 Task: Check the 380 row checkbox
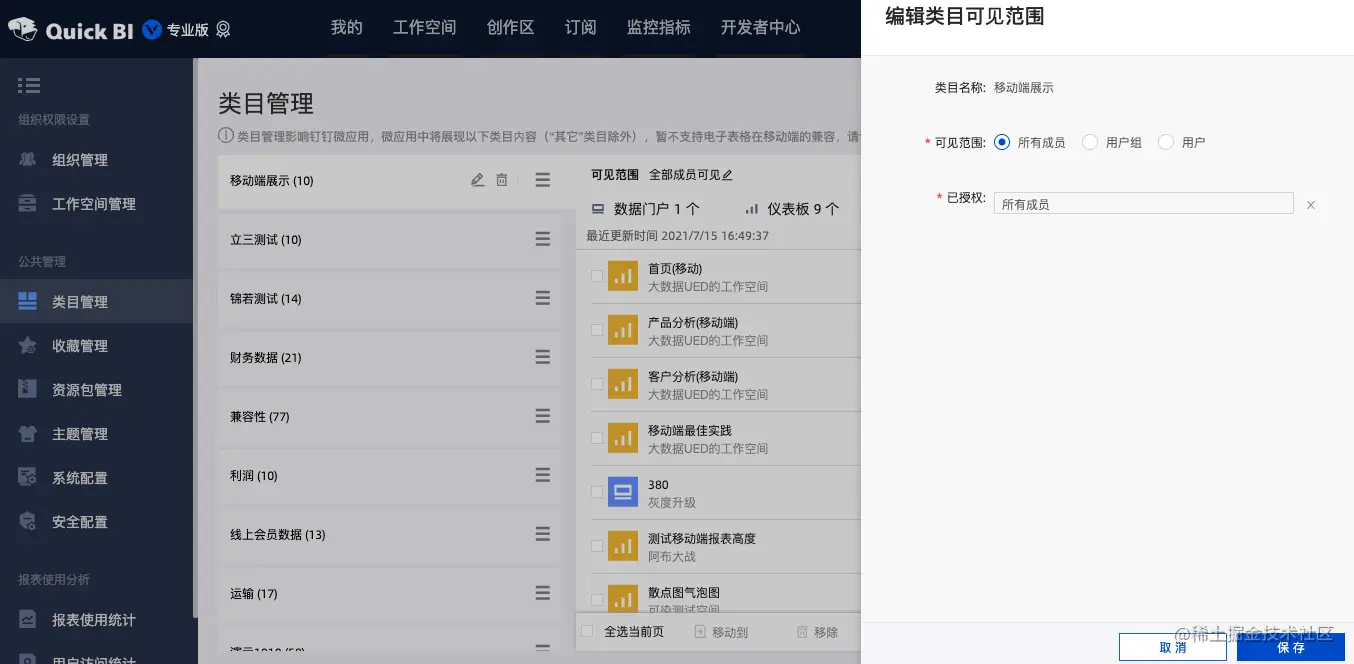pyautogui.click(x=597, y=492)
